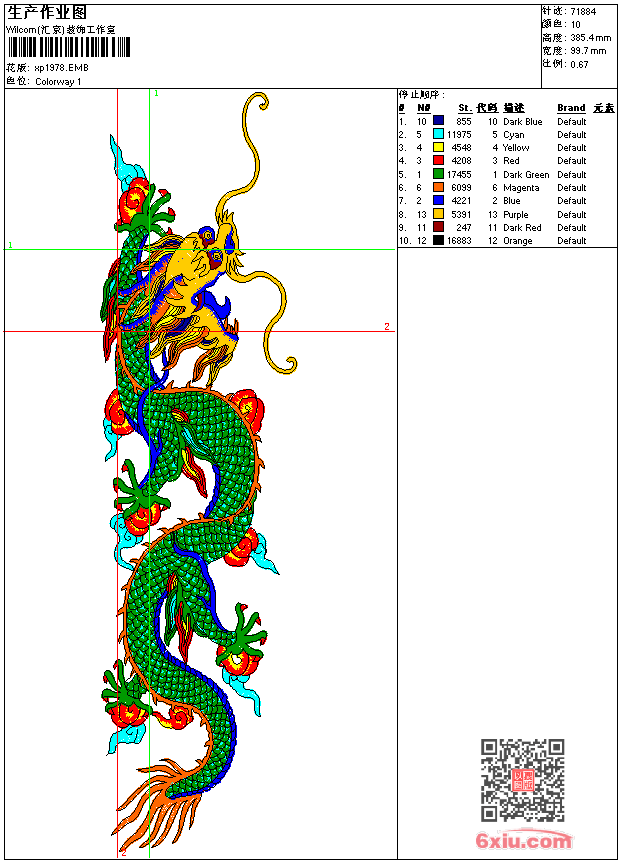
Task: Click the Purple row description text
Action: [516, 214]
